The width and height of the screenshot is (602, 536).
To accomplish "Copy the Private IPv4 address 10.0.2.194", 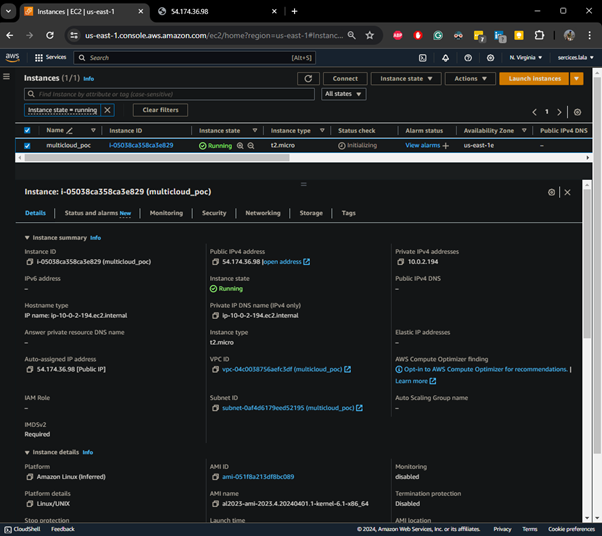I will tap(399, 262).
